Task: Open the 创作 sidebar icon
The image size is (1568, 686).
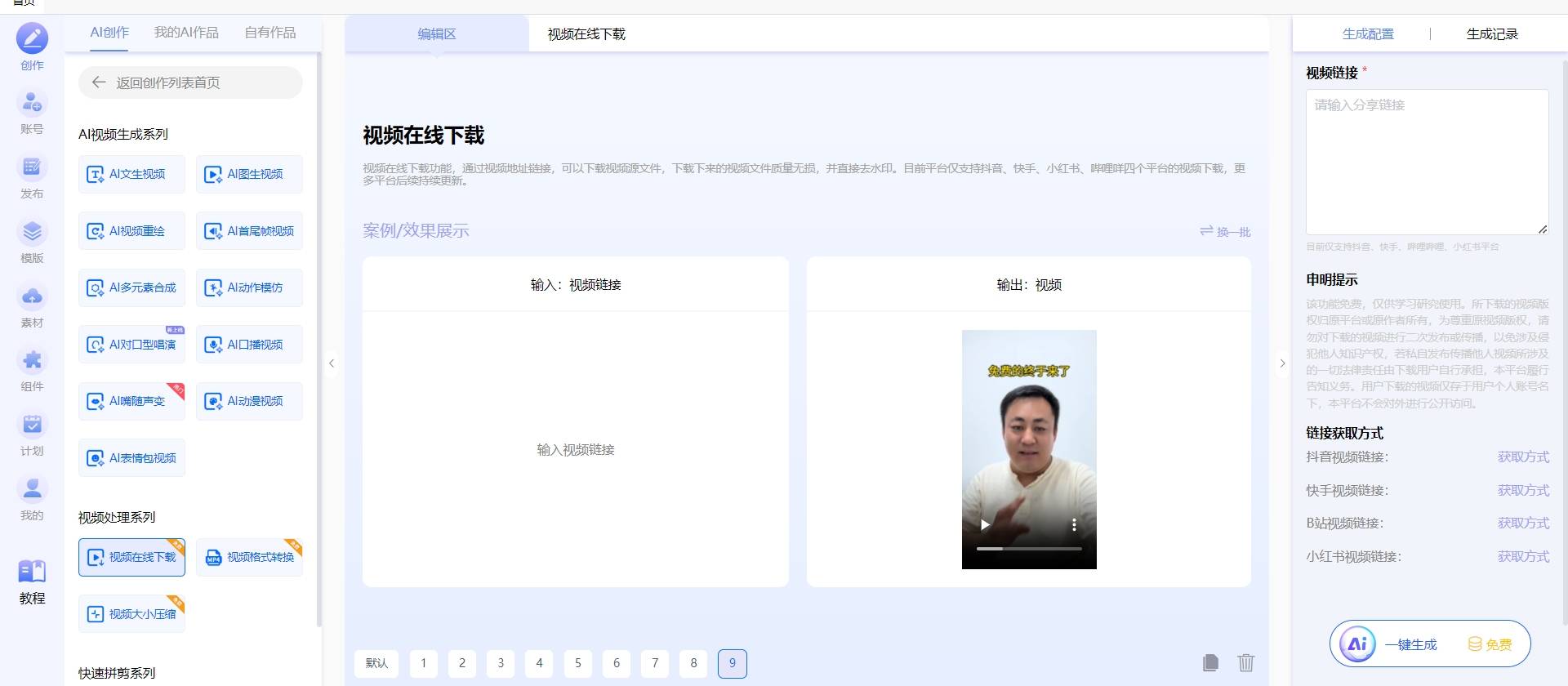Action: [x=32, y=38]
